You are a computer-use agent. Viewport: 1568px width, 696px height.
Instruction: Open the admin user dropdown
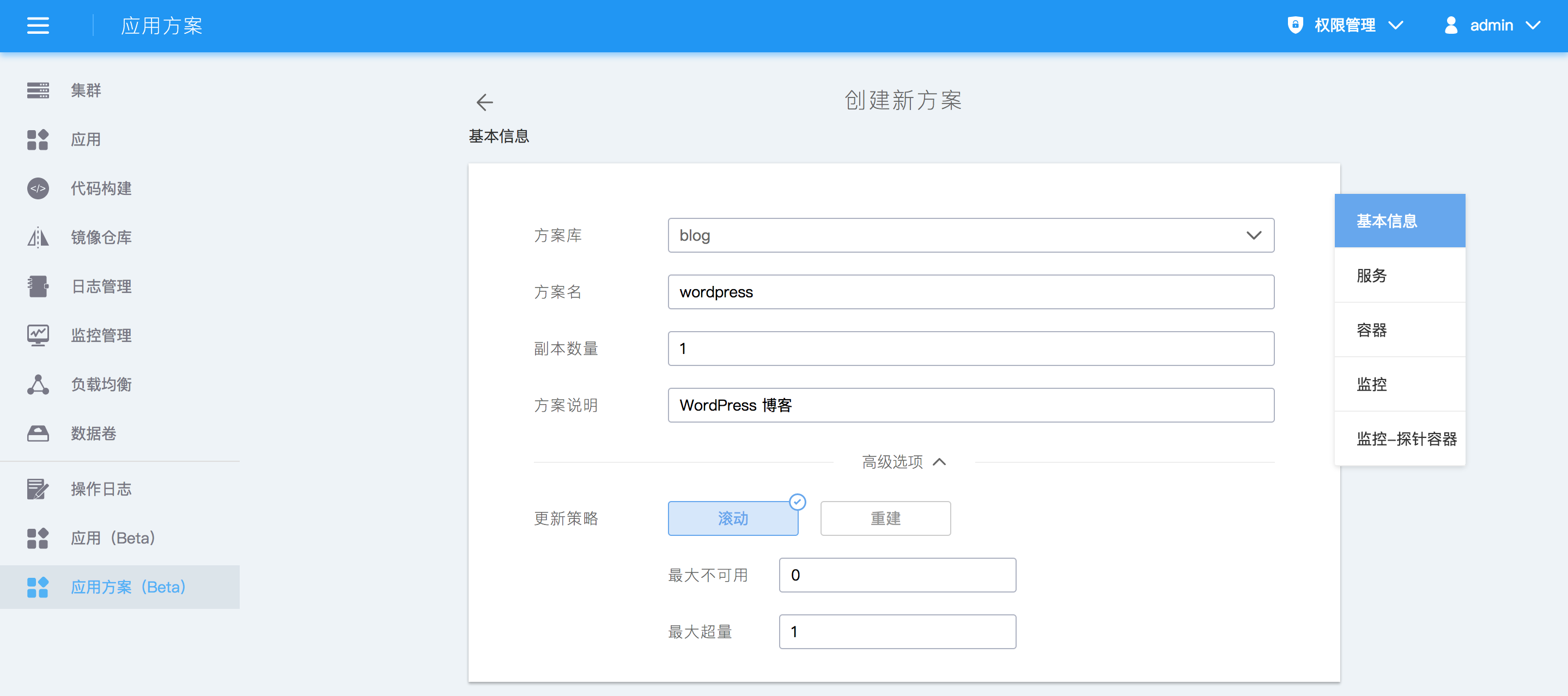click(x=1492, y=26)
